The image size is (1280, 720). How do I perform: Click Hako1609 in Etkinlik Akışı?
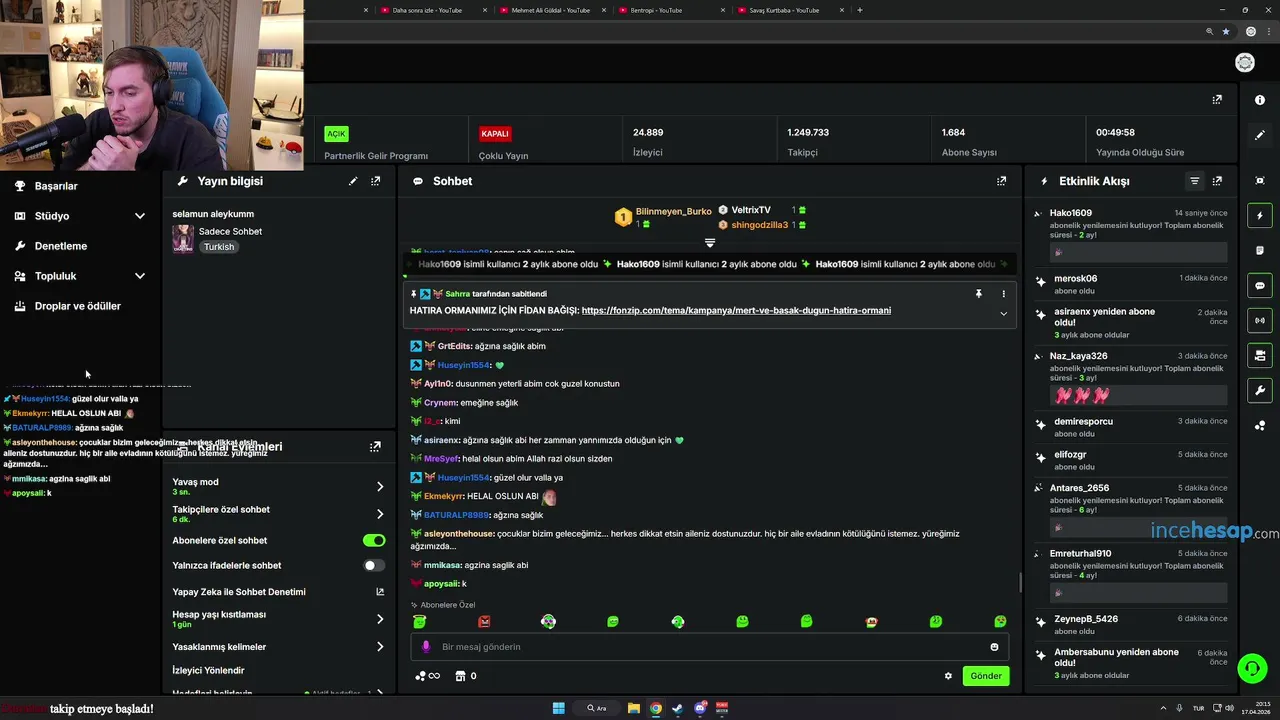(x=1070, y=213)
